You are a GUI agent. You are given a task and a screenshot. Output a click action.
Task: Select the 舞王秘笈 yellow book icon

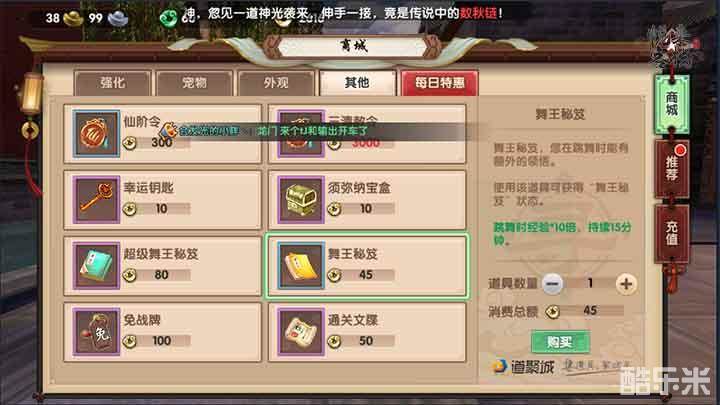tap(301, 266)
